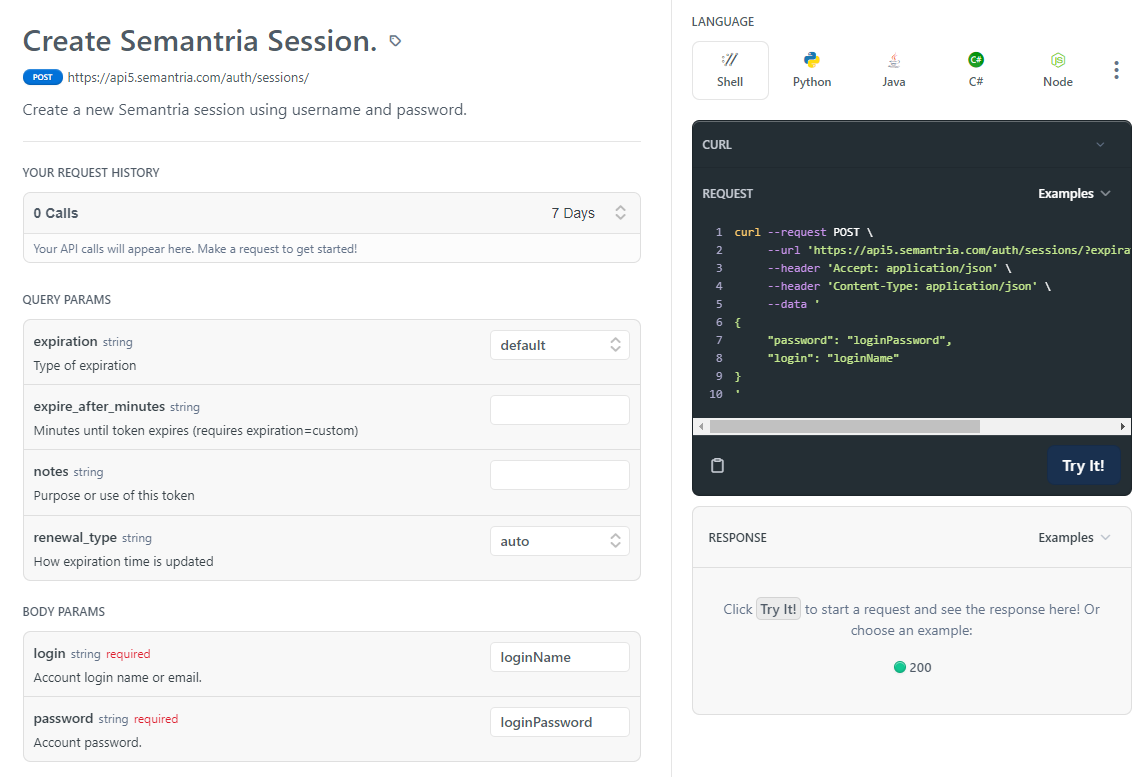Click the Try It! button

point(1083,465)
